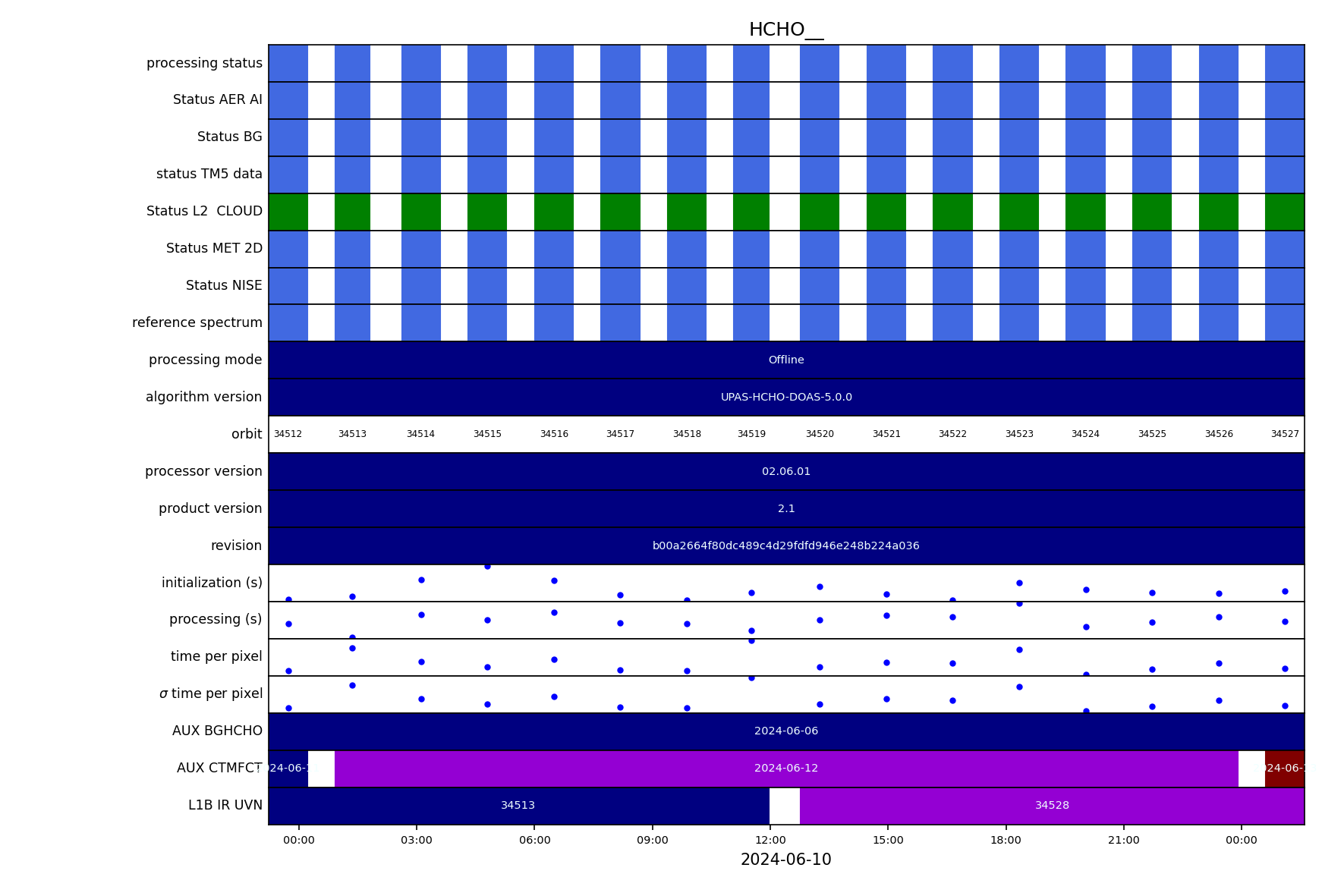Screen dimensions: 1344x896
Task: Click orbit number 34523
Action: coord(1019,435)
